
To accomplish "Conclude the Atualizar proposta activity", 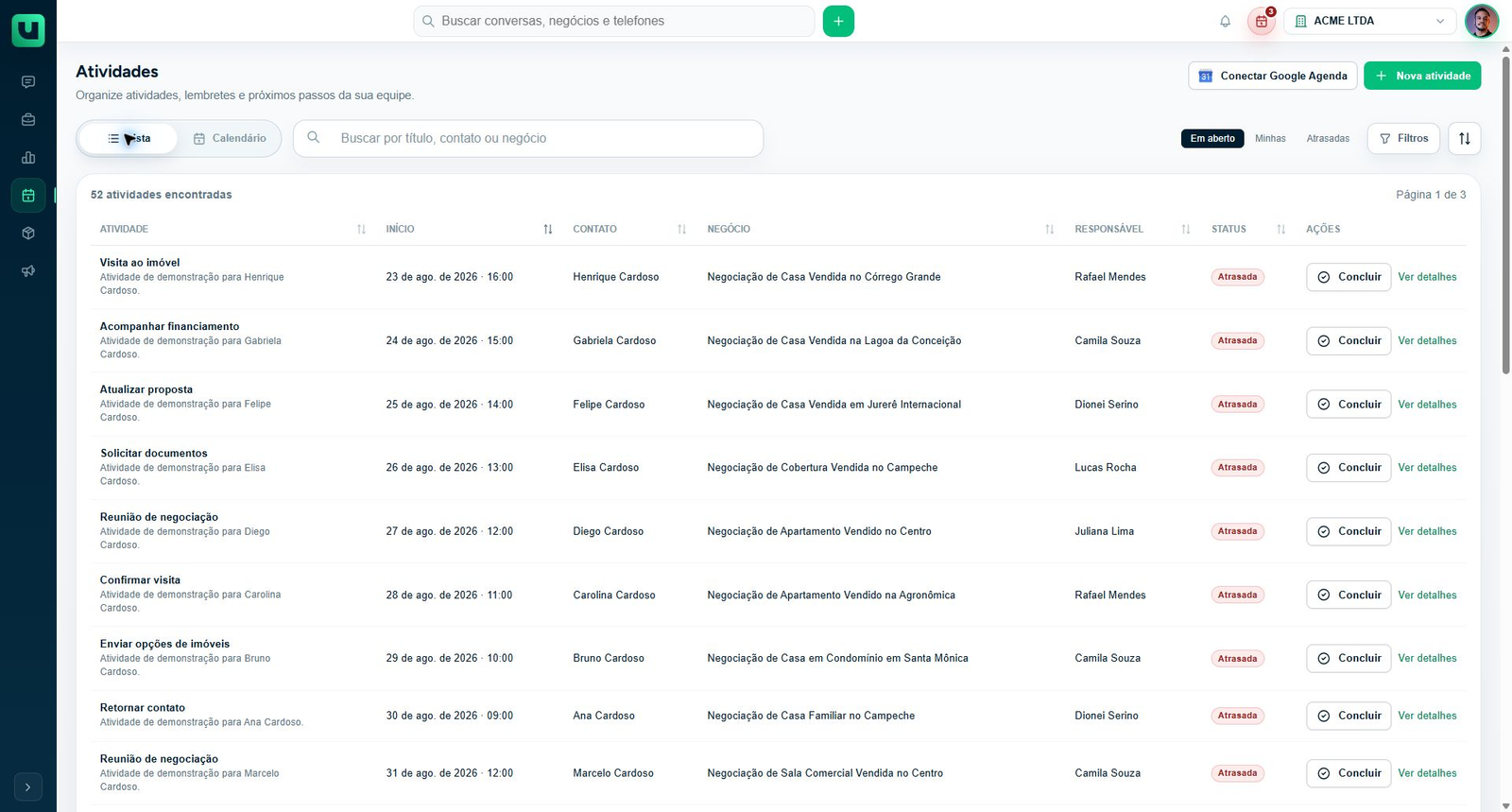I will pos(1349,404).
